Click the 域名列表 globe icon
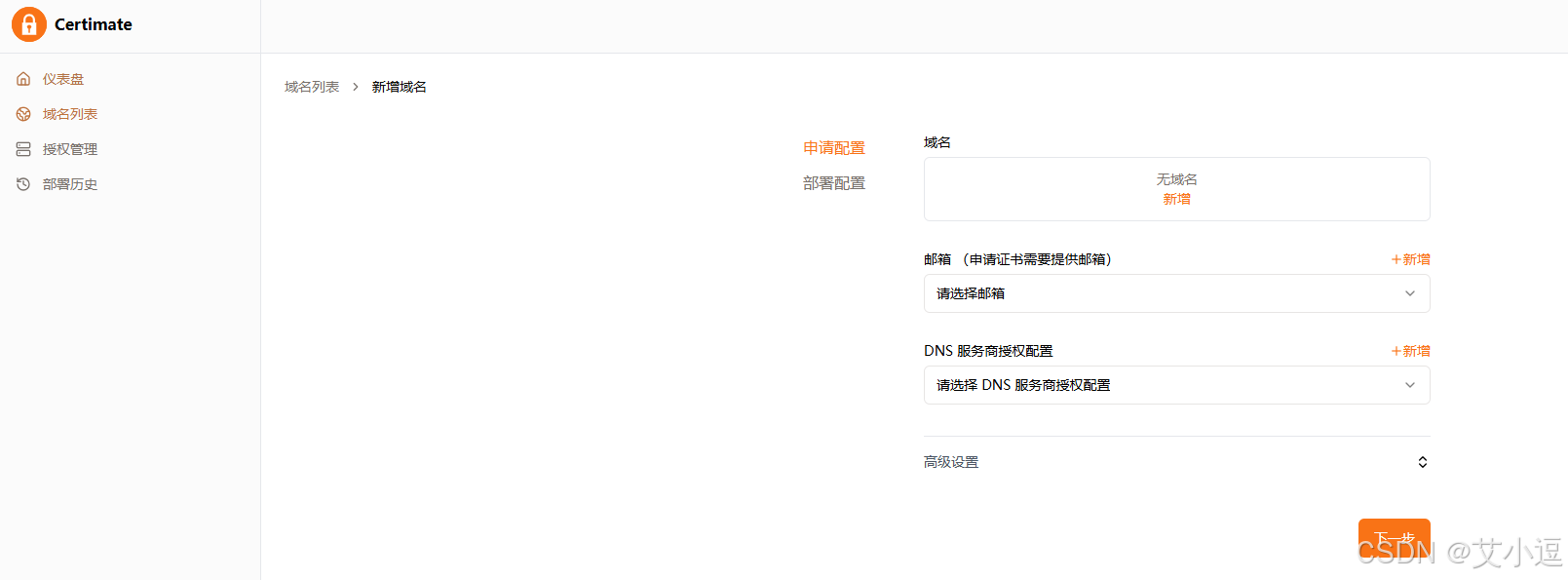 [x=23, y=114]
